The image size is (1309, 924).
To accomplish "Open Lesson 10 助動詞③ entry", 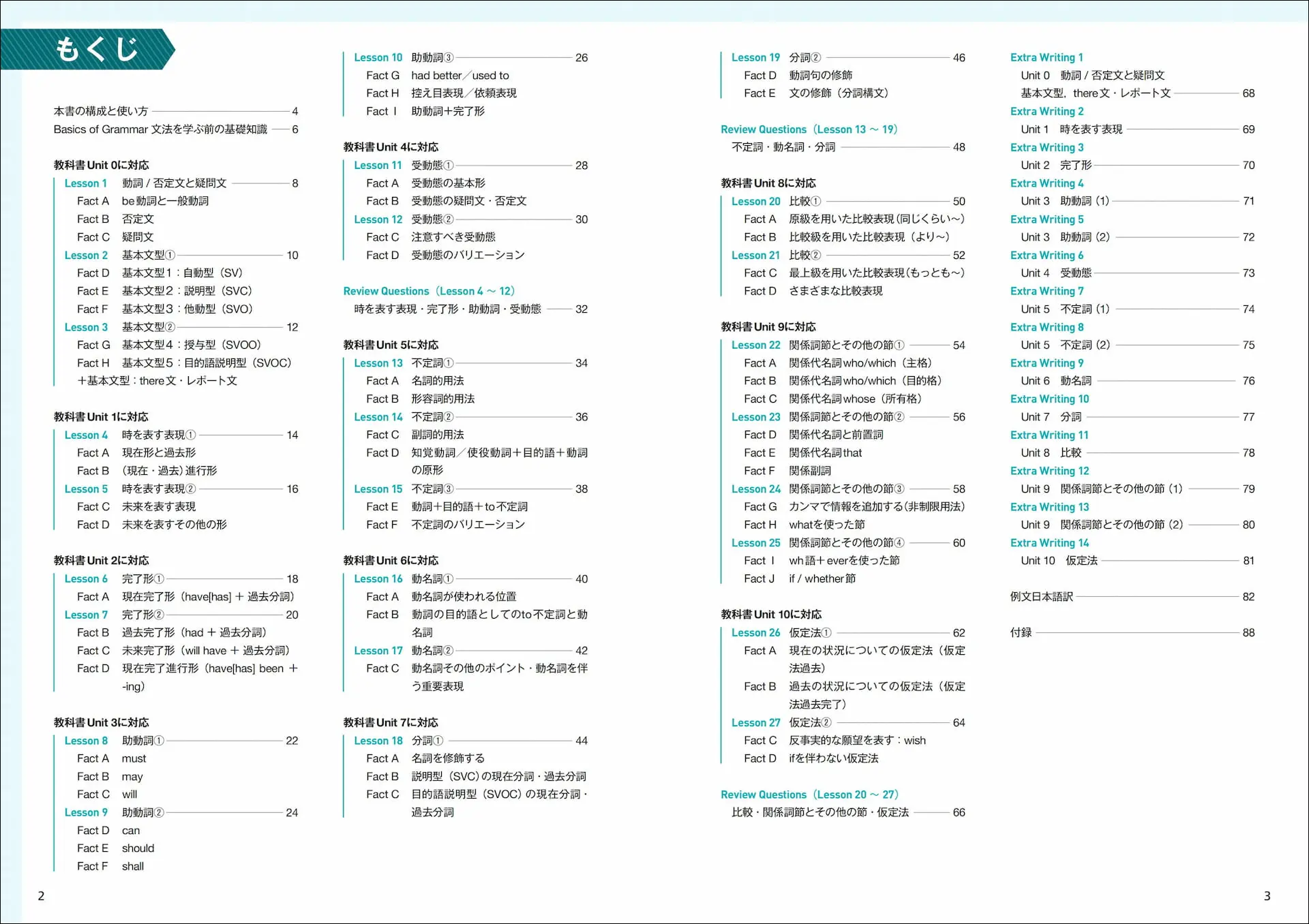I will tap(378, 58).
